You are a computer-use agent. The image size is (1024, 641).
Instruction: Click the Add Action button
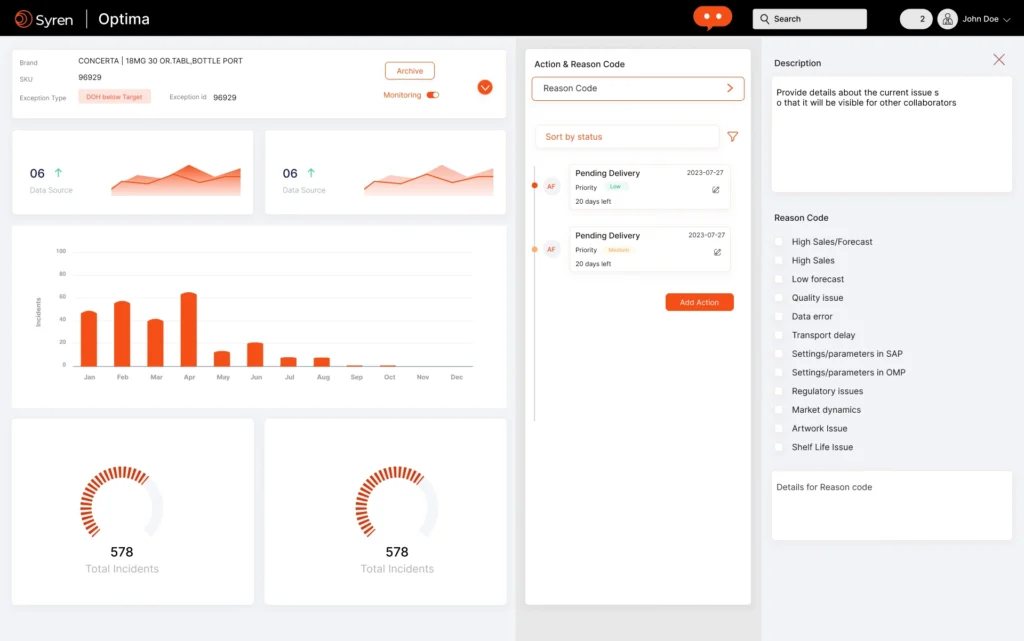699,302
